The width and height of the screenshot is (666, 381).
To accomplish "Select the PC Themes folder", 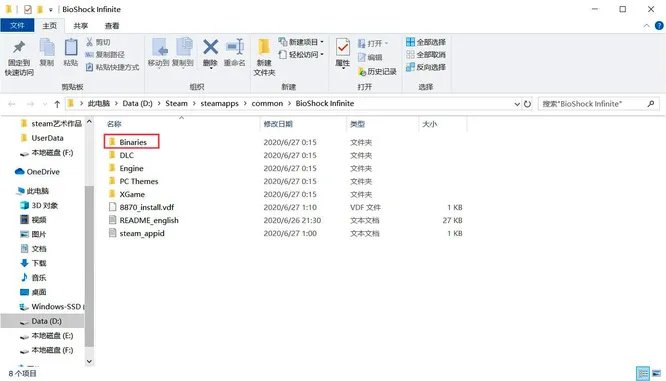I will [x=138, y=181].
